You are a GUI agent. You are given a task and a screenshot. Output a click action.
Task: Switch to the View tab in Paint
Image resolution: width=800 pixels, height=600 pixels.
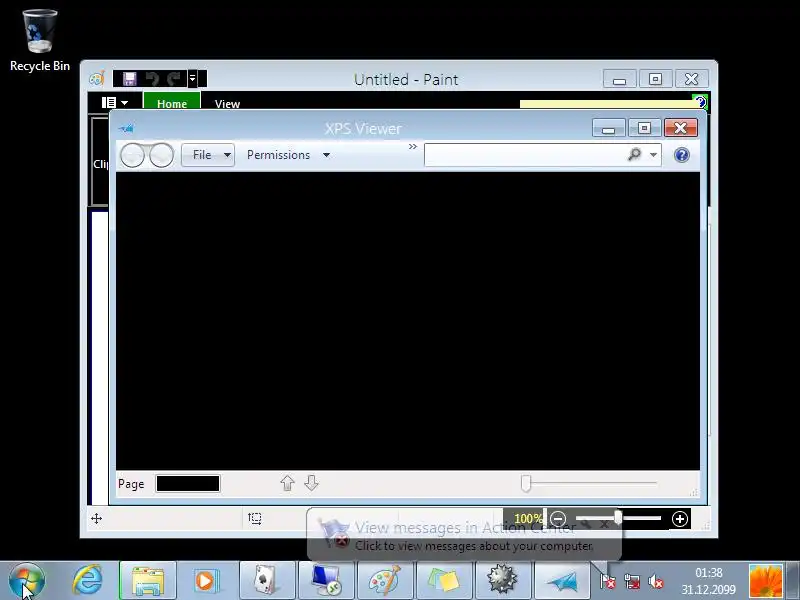pos(227,104)
